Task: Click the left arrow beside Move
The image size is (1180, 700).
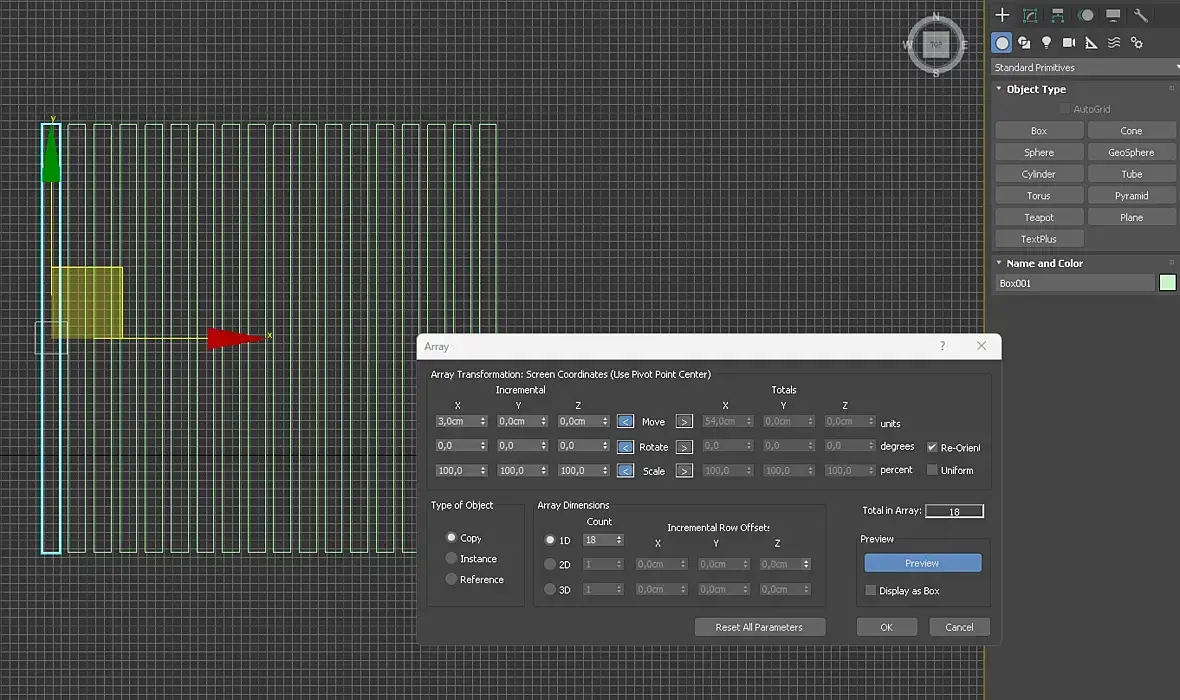Action: [x=625, y=422]
